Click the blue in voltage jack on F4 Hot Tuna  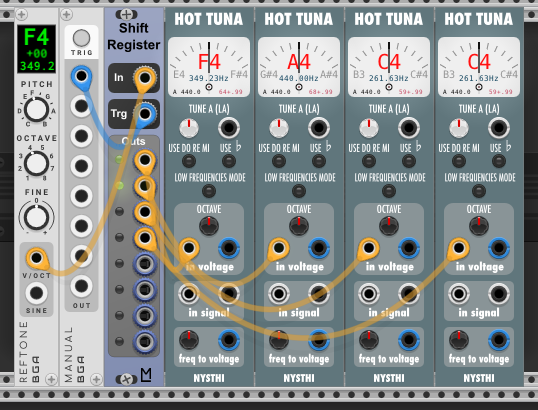point(229,247)
